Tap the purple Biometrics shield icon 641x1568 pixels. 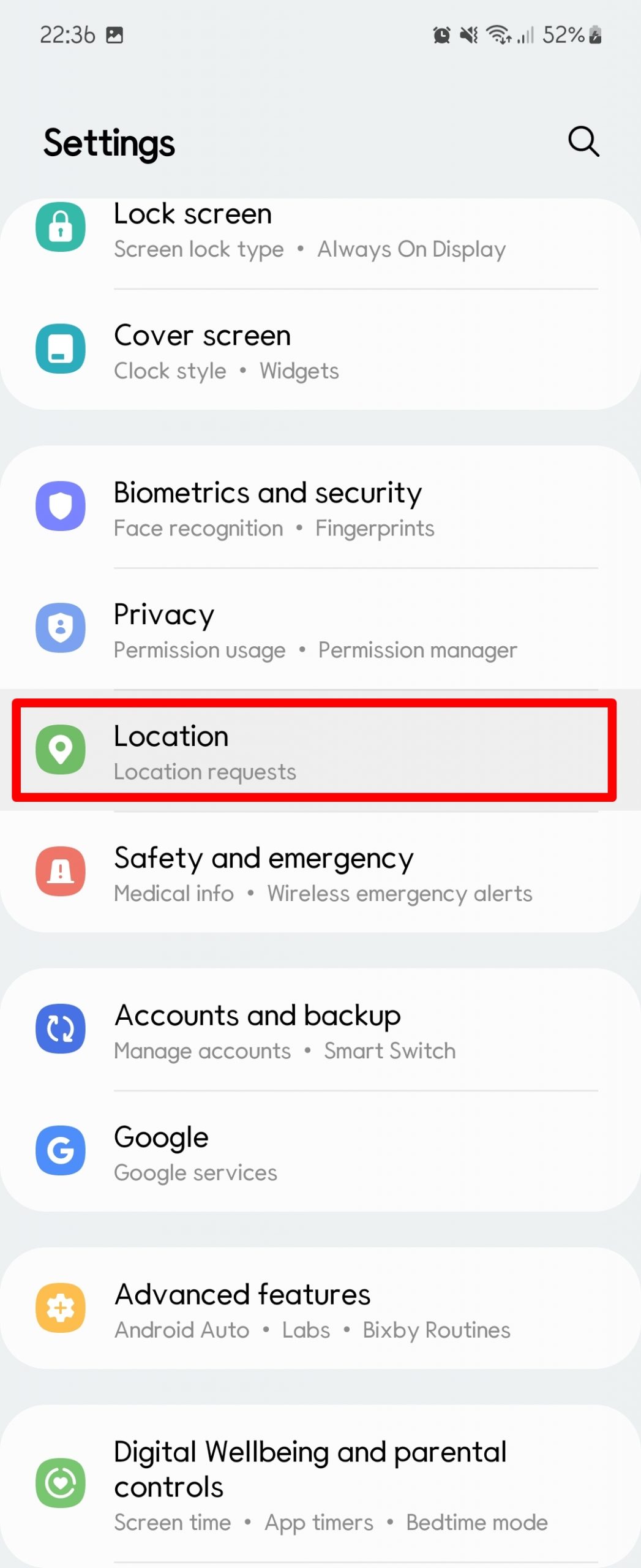61,507
